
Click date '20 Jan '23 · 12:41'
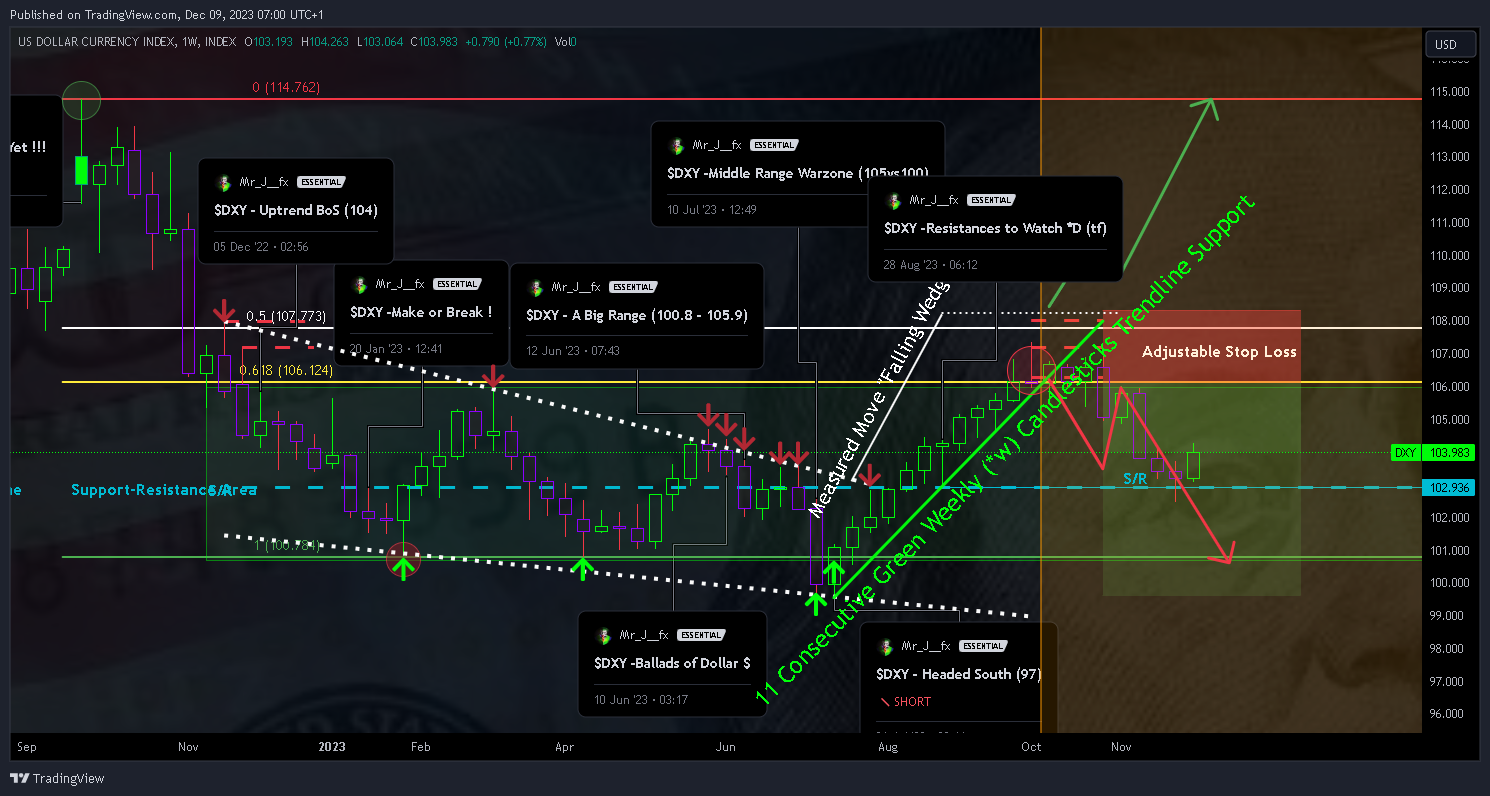[396, 348]
